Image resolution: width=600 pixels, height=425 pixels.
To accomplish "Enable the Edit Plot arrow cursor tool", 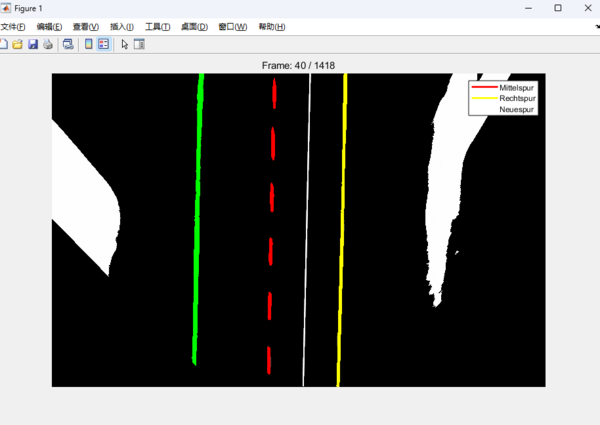I will [125, 44].
